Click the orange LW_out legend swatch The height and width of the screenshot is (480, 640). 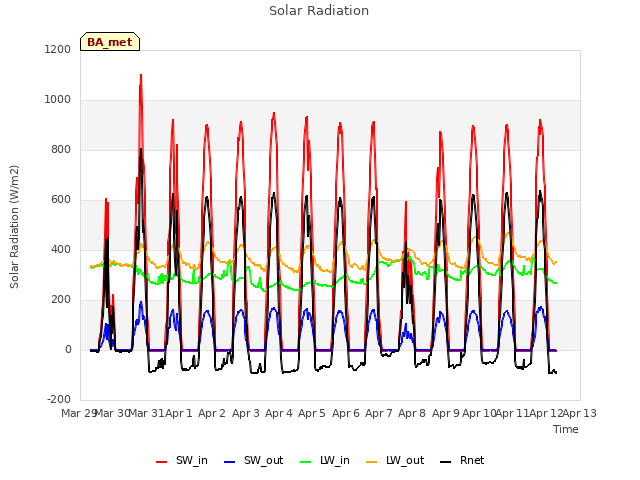pyautogui.click(x=371, y=462)
